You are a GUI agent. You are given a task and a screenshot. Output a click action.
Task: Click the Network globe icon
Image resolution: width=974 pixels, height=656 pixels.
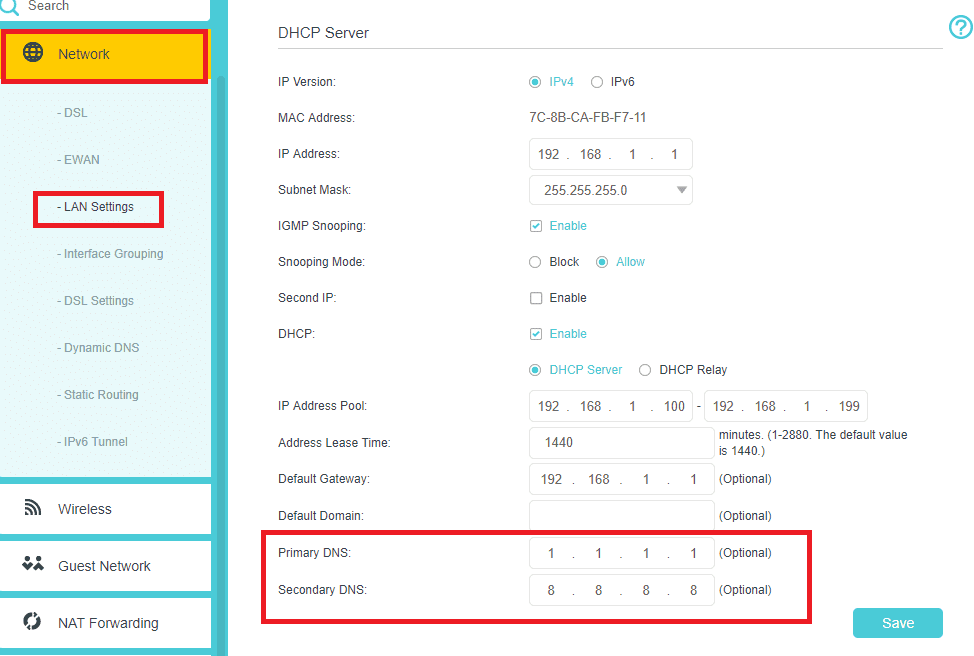tap(33, 52)
